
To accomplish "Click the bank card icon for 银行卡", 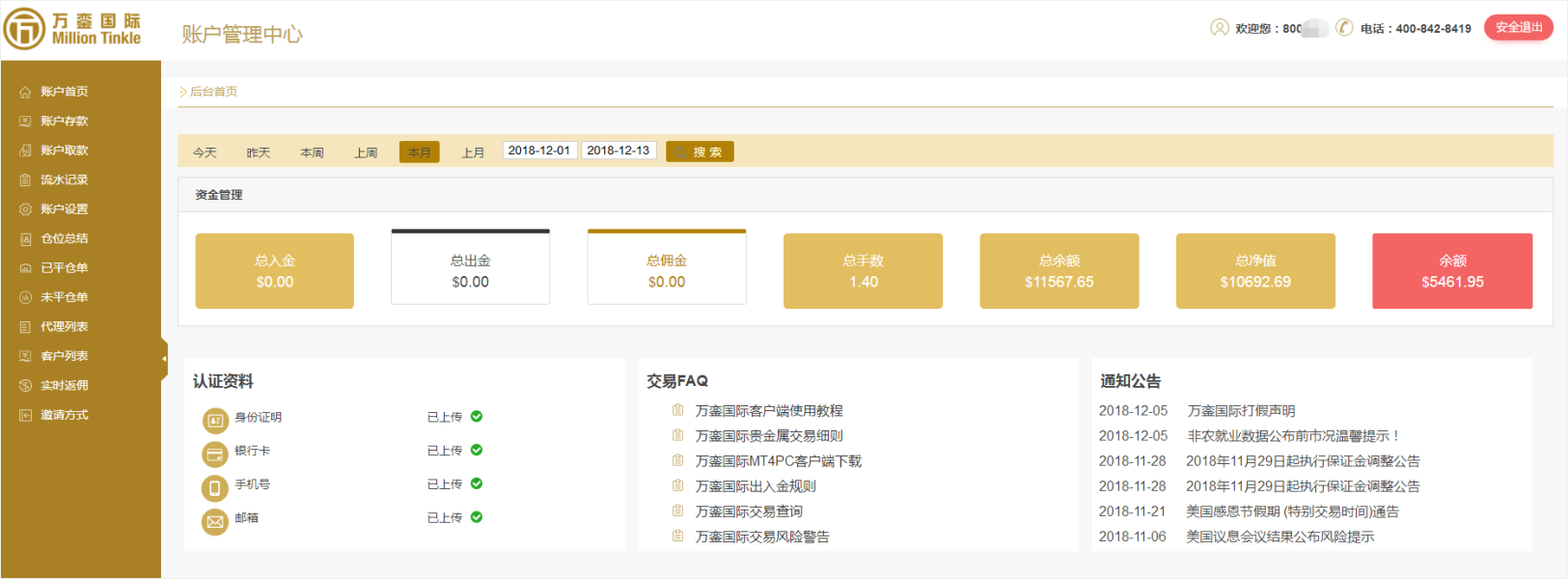I will pyautogui.click(x=214, y=454).
